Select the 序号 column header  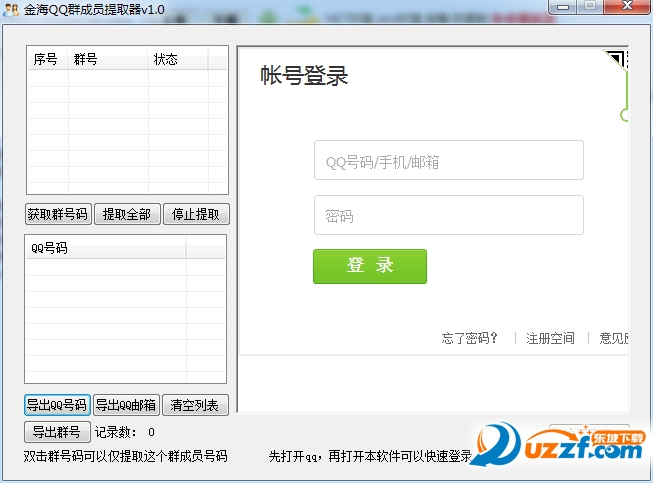[x=47, y=59]
